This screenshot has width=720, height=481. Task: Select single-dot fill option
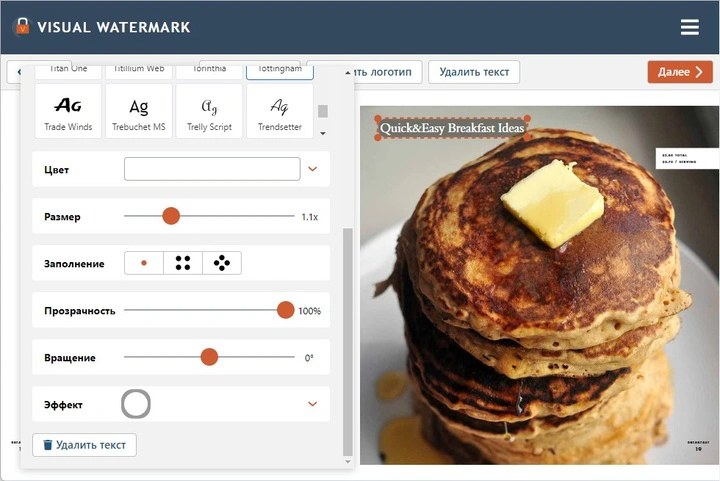click(x=144, y=263)
